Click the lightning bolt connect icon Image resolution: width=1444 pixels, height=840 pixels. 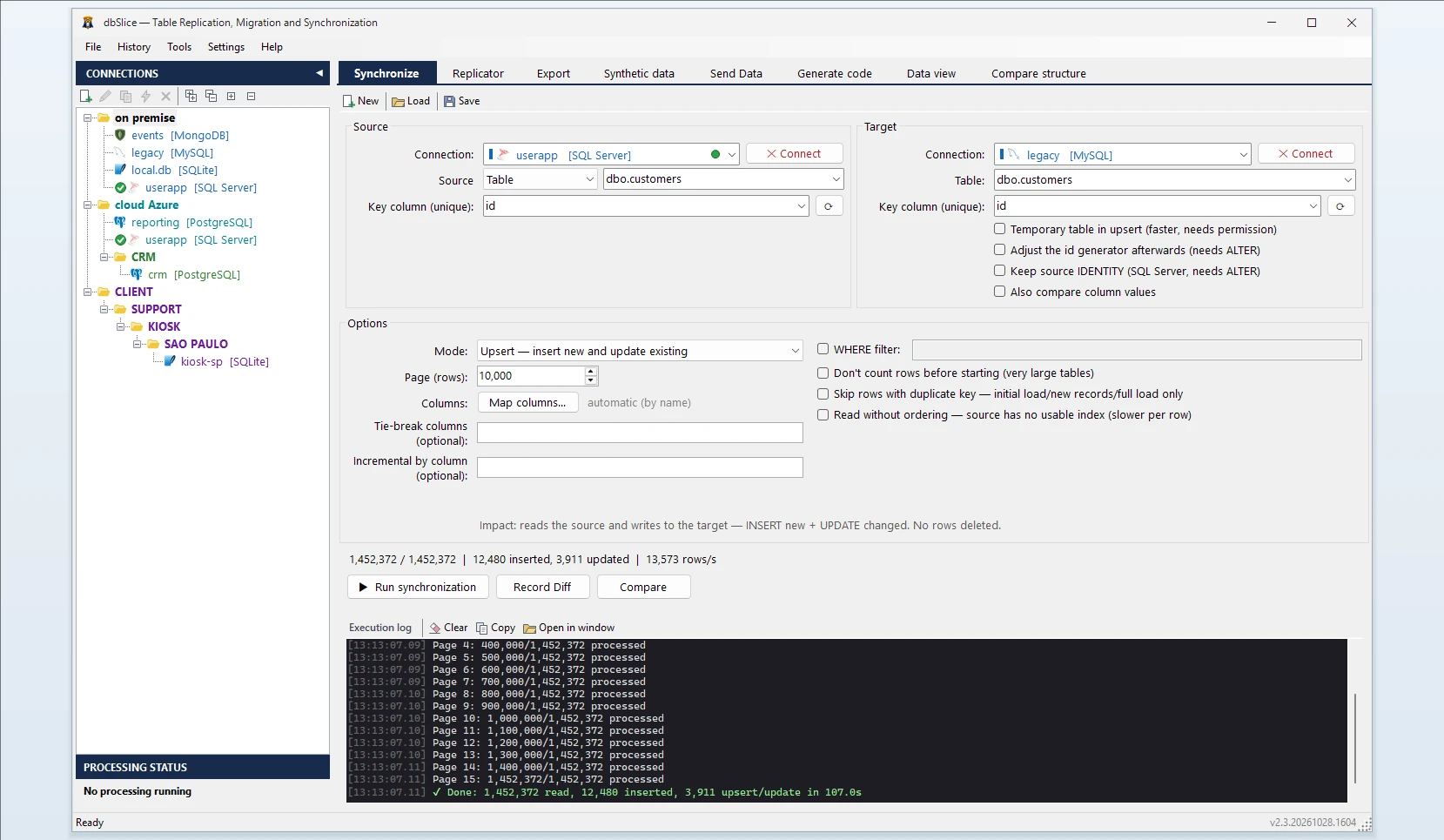pyautogui.click(x=145, y=97)
